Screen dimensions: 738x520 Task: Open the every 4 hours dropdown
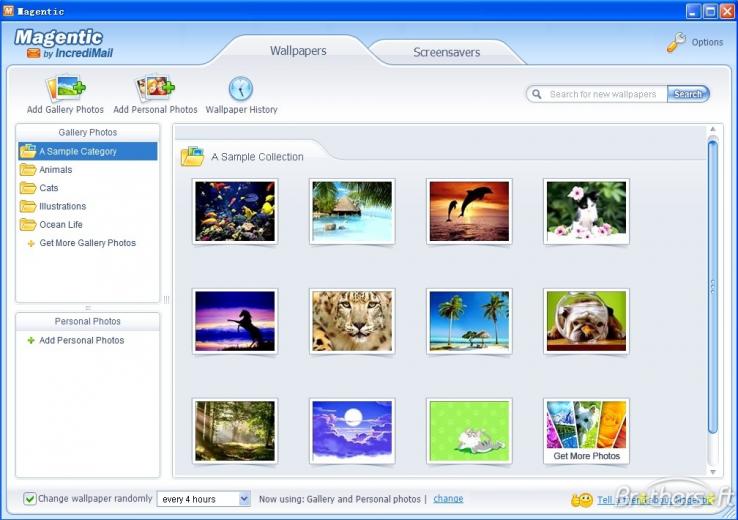204,499
